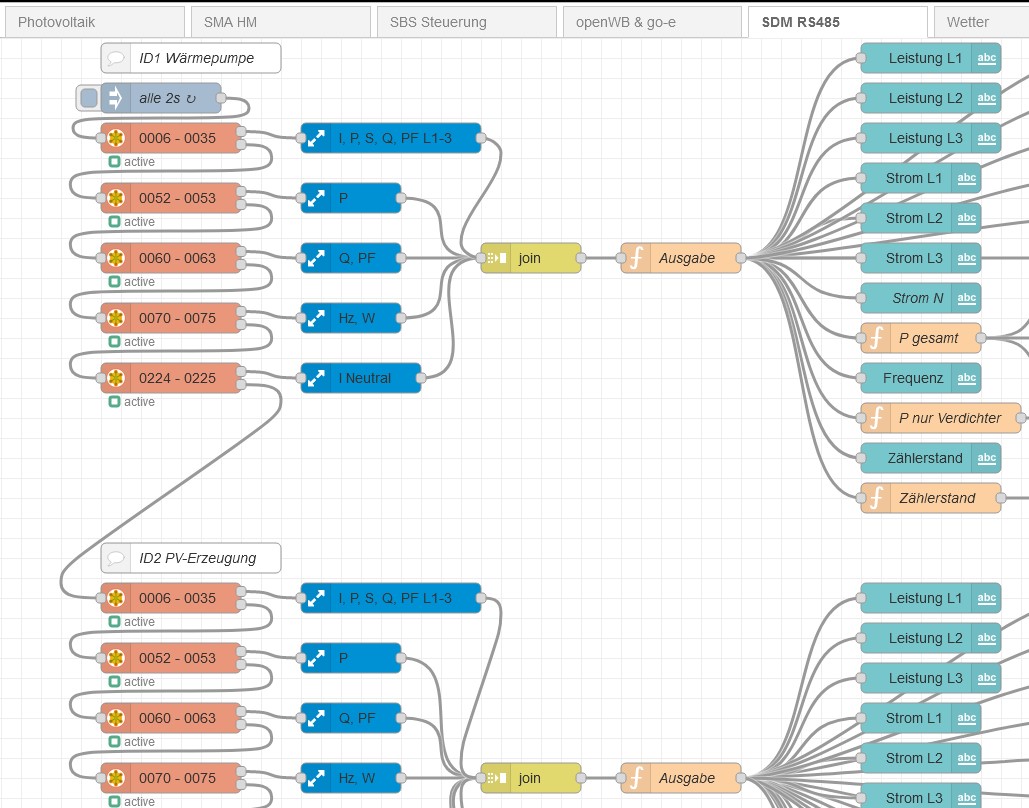This screenshot has height=808, width=1029.
Task: Click function icon of Ausgabe in PV-Erzeugung flow
Action: 635,778
